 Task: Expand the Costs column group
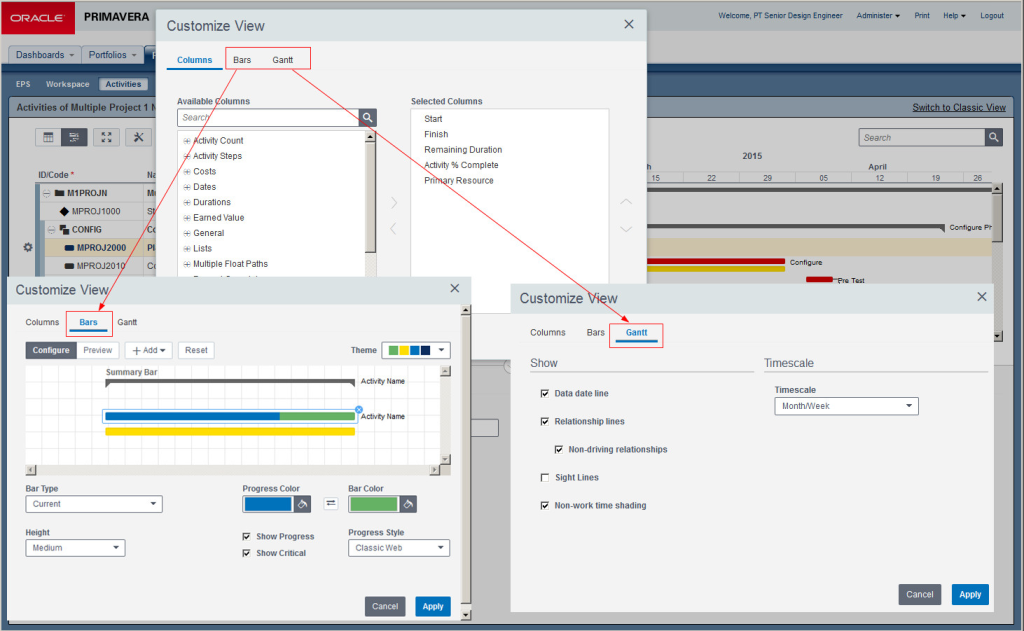[x=187, y=171]
